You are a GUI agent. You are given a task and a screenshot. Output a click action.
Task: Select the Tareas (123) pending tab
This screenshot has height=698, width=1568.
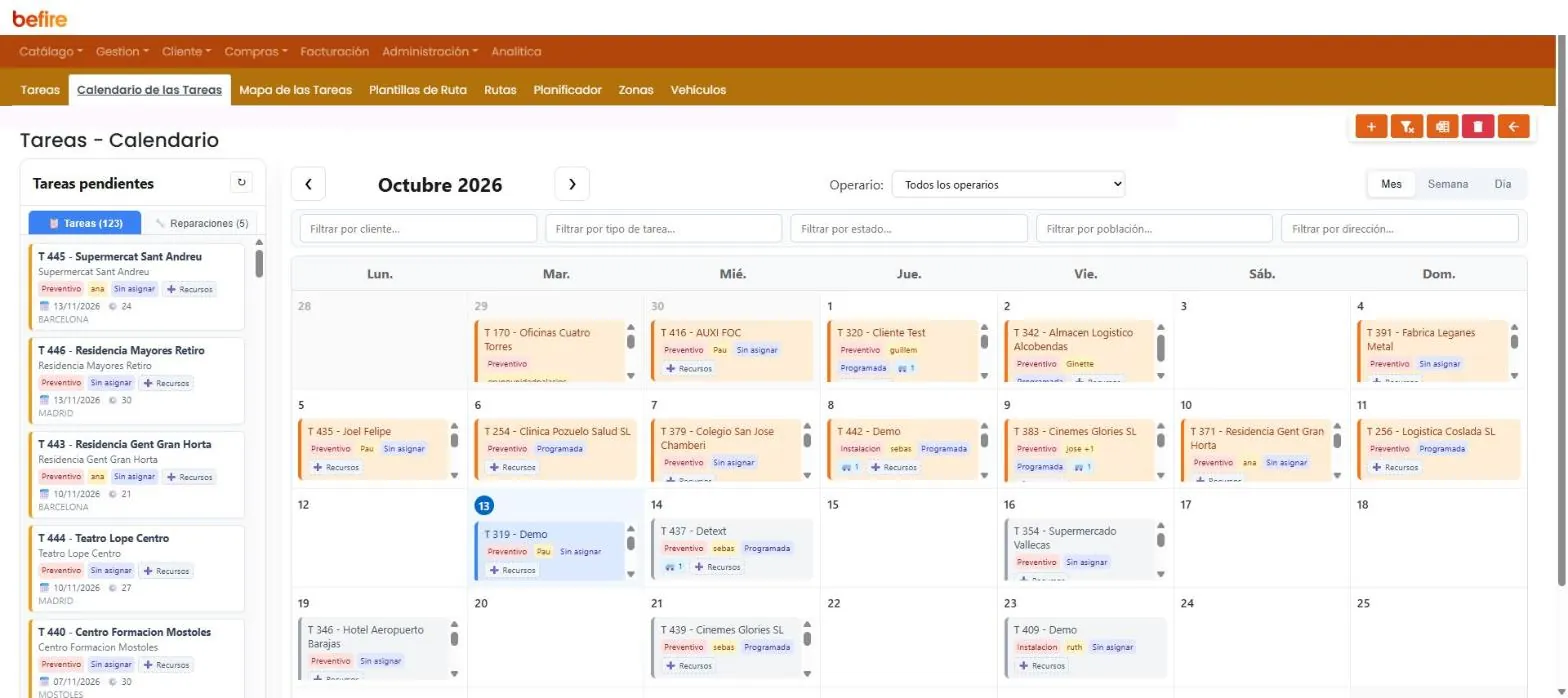[x=85, y=223]
